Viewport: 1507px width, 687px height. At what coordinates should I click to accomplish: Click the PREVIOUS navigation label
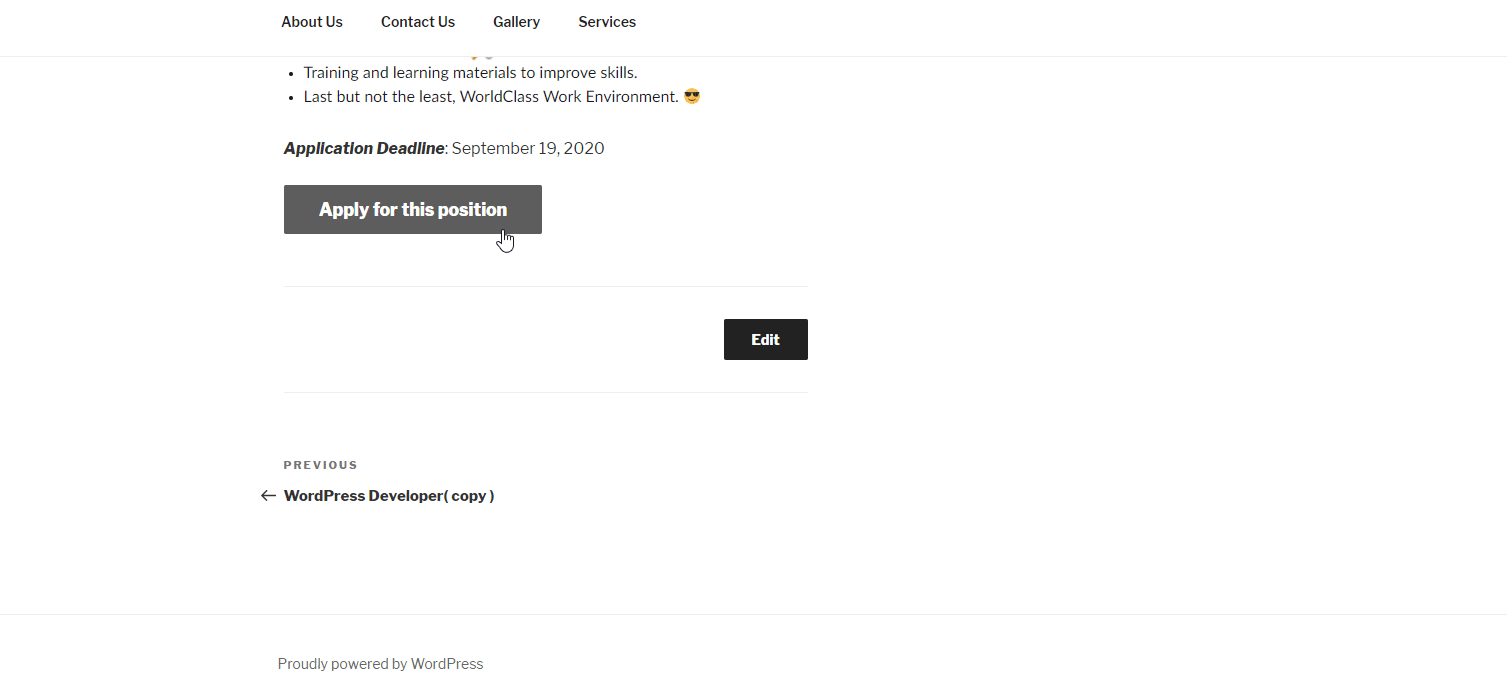320,465
